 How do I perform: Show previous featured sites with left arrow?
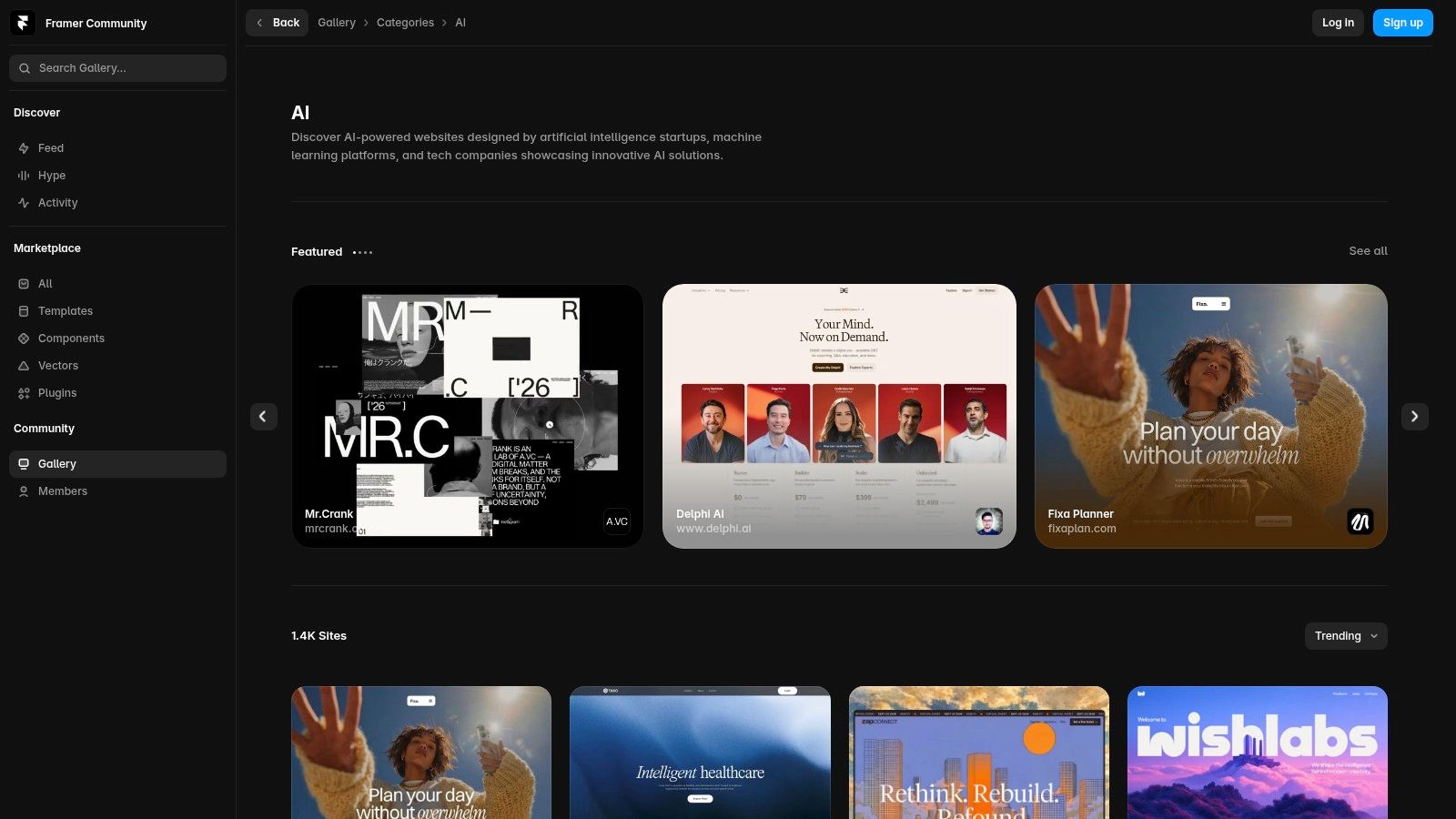pos(264,417)
